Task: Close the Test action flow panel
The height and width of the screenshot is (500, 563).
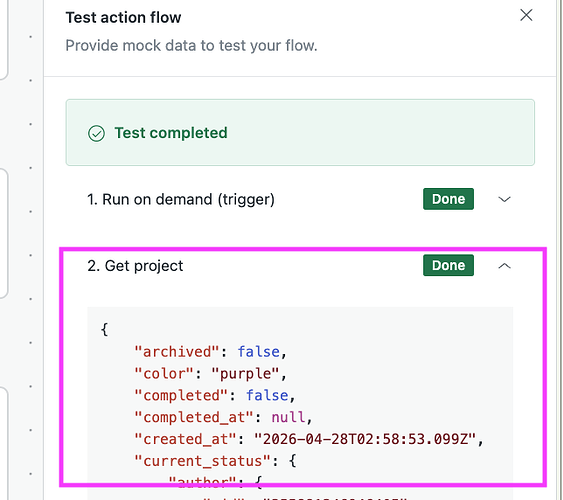Action: 526,15
